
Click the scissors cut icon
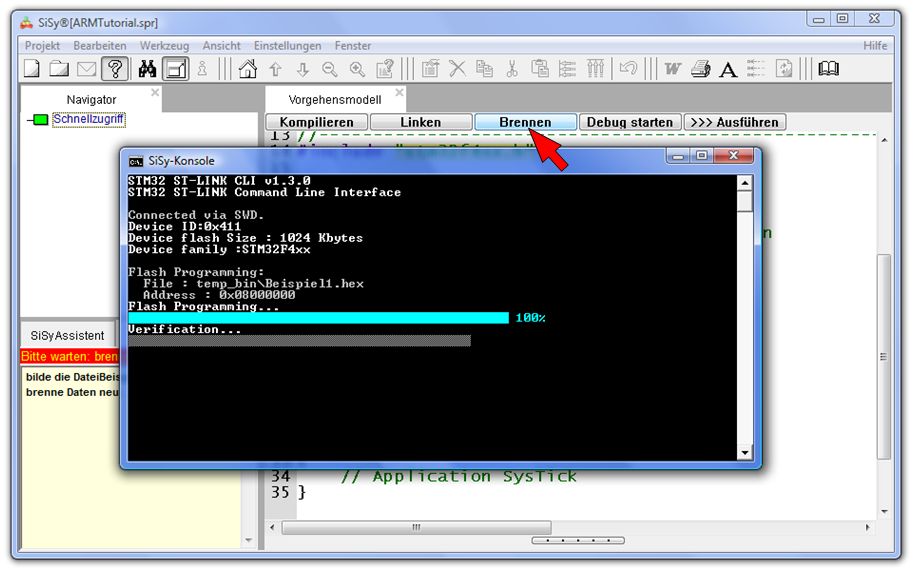point(512,68)
